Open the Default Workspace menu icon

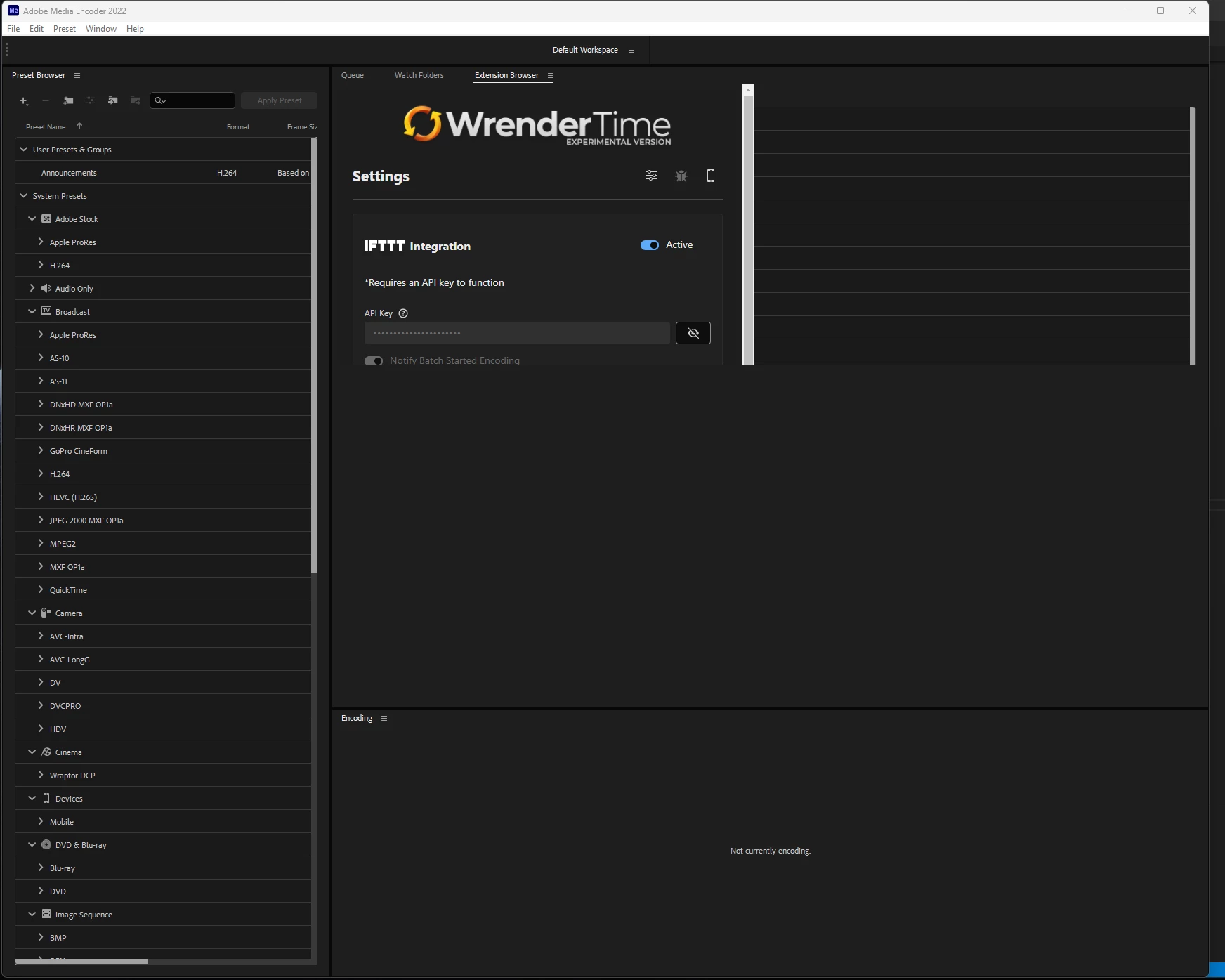click(631, 50)
